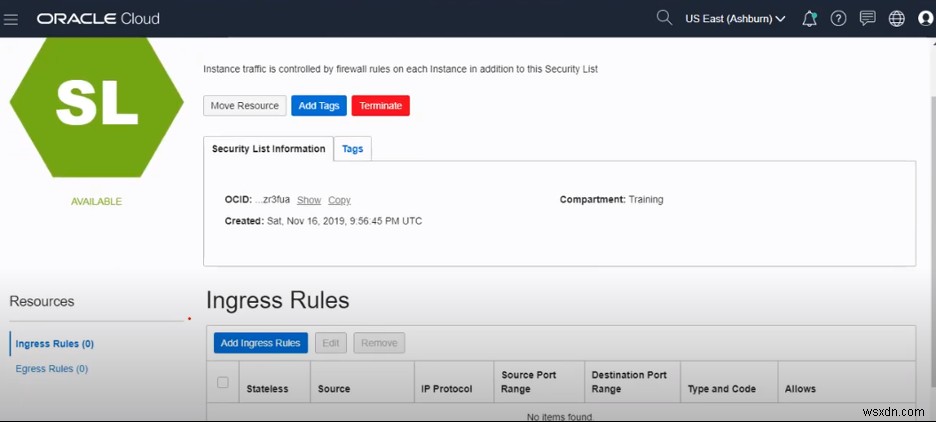The width and height of the screenshot is (936, 422).
Task: Toggle the select-all checkbox in the table header
Action: coord(223,383)
